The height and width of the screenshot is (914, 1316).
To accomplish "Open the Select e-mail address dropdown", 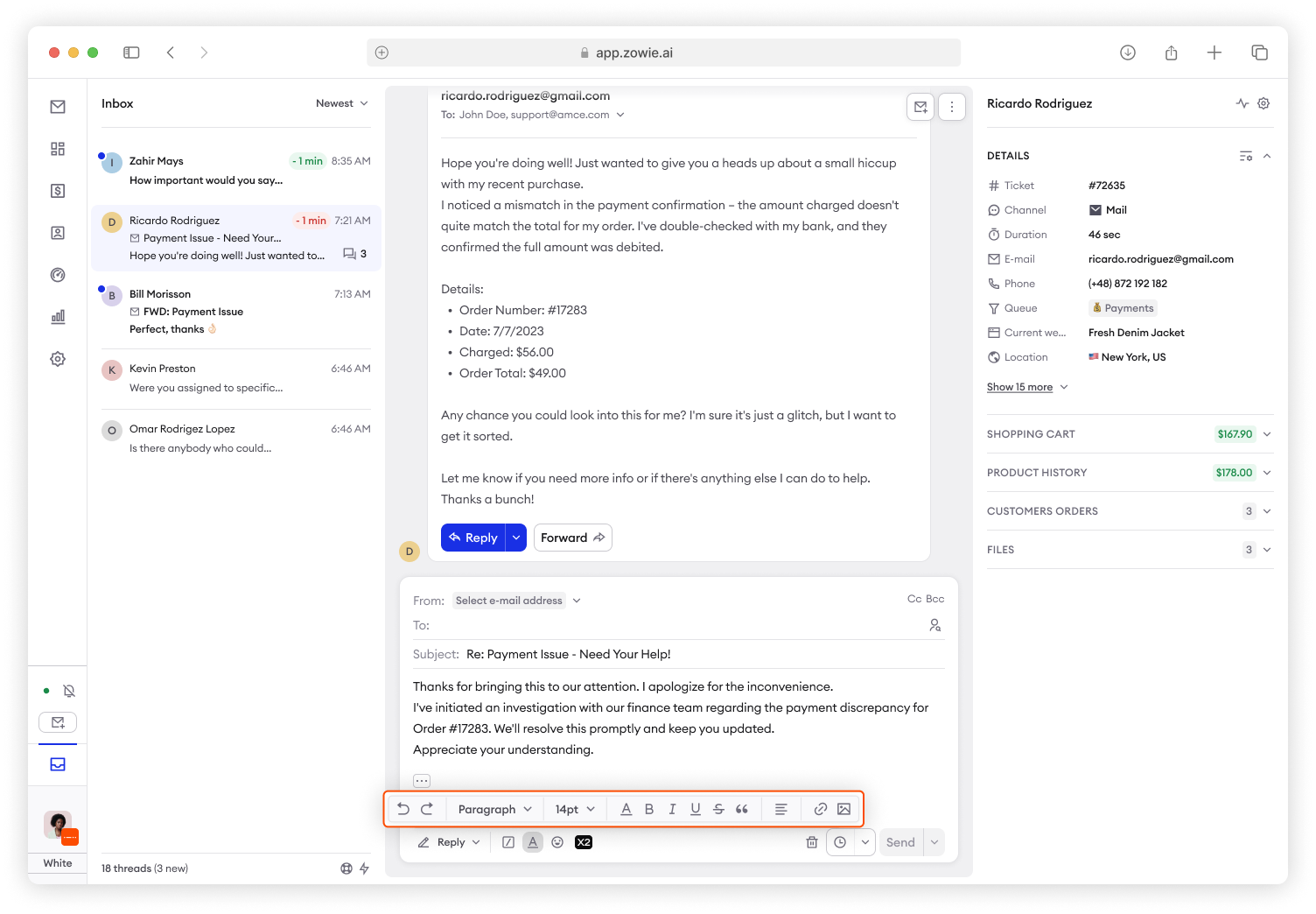I will (517, 601).
